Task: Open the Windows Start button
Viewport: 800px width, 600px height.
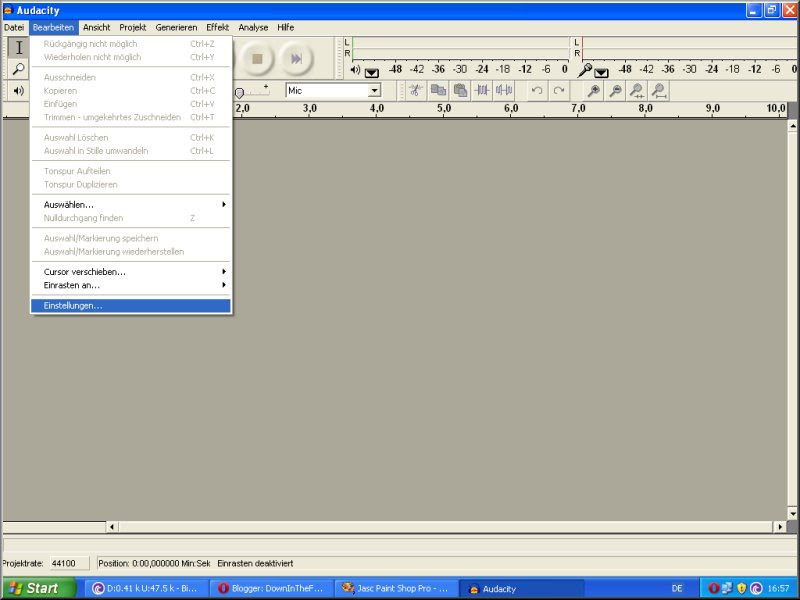Action: [x=39, y=588]
